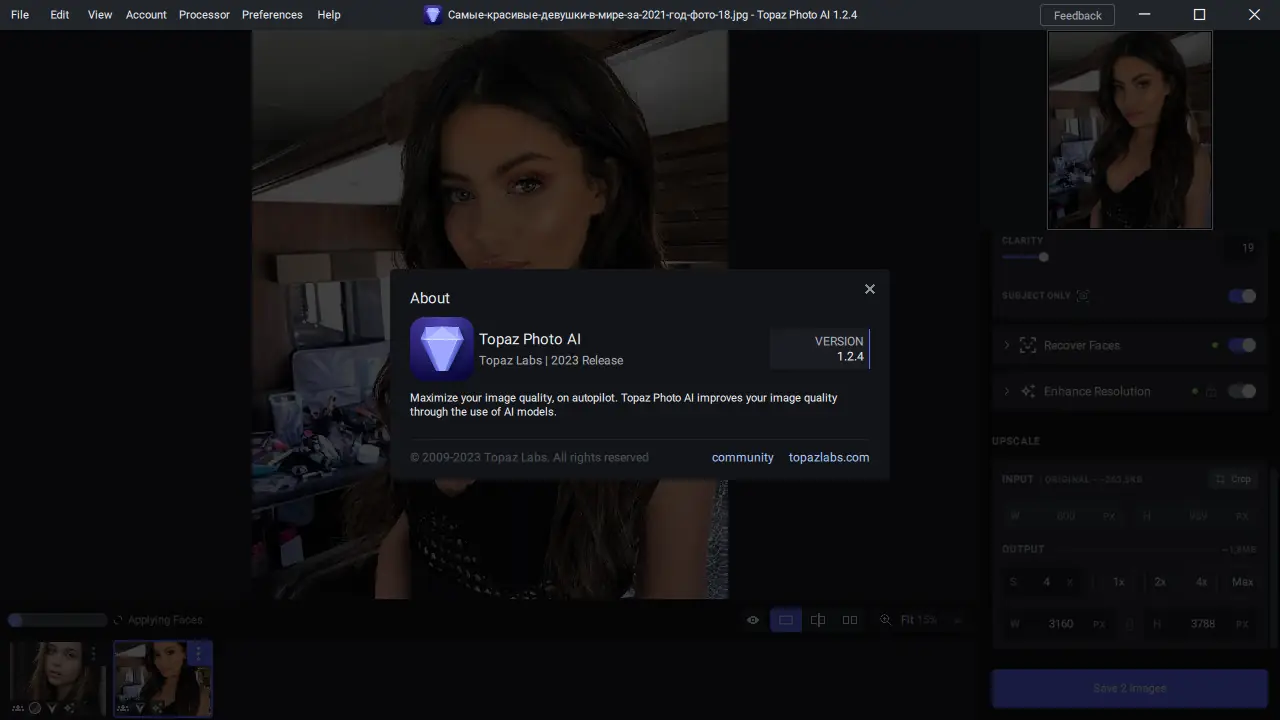Adjust the Clarity slider

point(1043,257)
